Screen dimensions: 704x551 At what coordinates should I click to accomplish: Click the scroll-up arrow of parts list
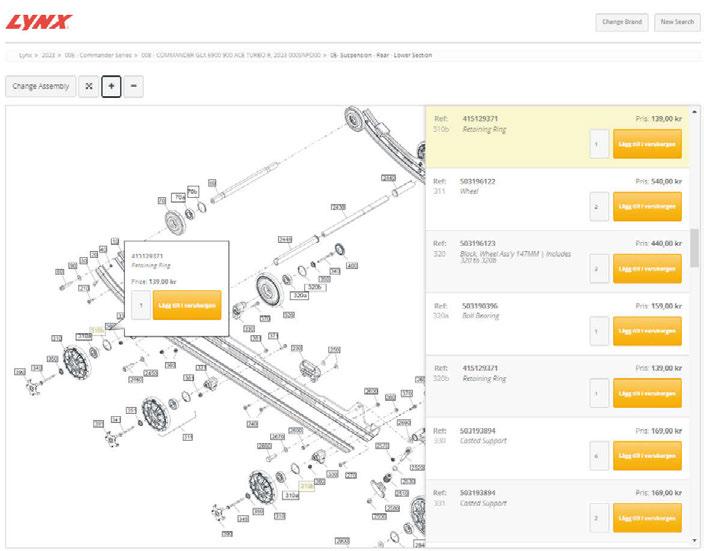pyautogui.click(x=695, y=111)
